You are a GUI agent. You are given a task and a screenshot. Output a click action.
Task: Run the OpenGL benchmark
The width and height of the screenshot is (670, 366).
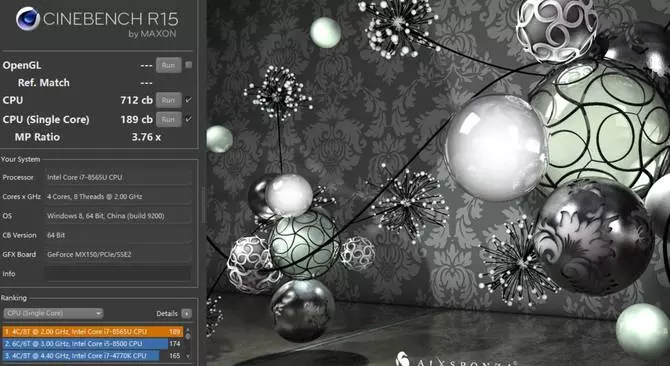click(x=168, y=65)
